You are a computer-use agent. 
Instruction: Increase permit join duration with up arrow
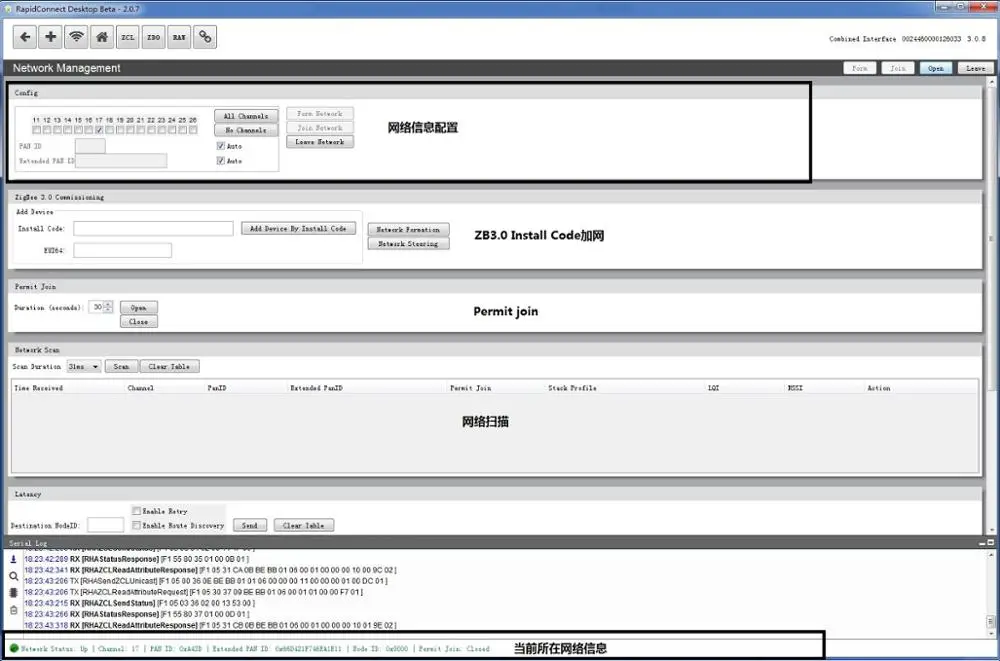tap(108, 304)
